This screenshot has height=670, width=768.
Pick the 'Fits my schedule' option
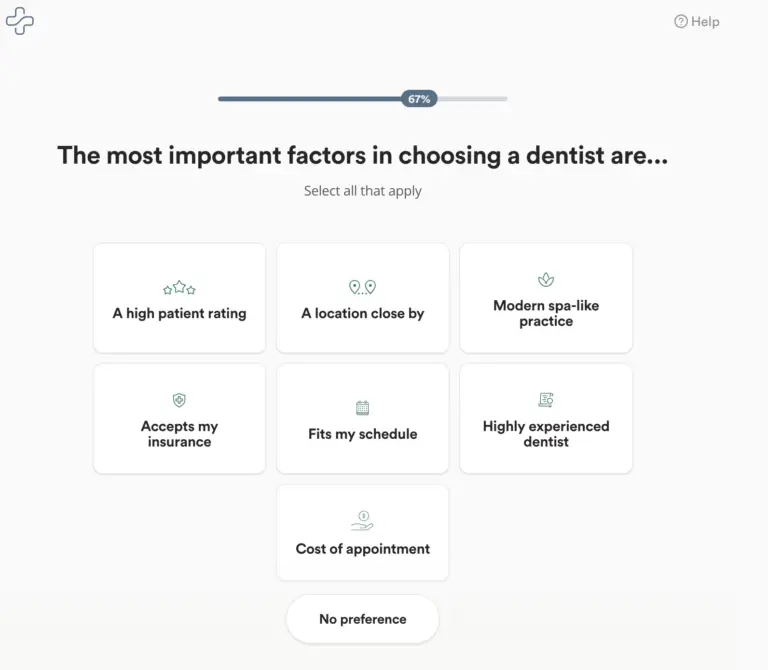coord(362,419)
